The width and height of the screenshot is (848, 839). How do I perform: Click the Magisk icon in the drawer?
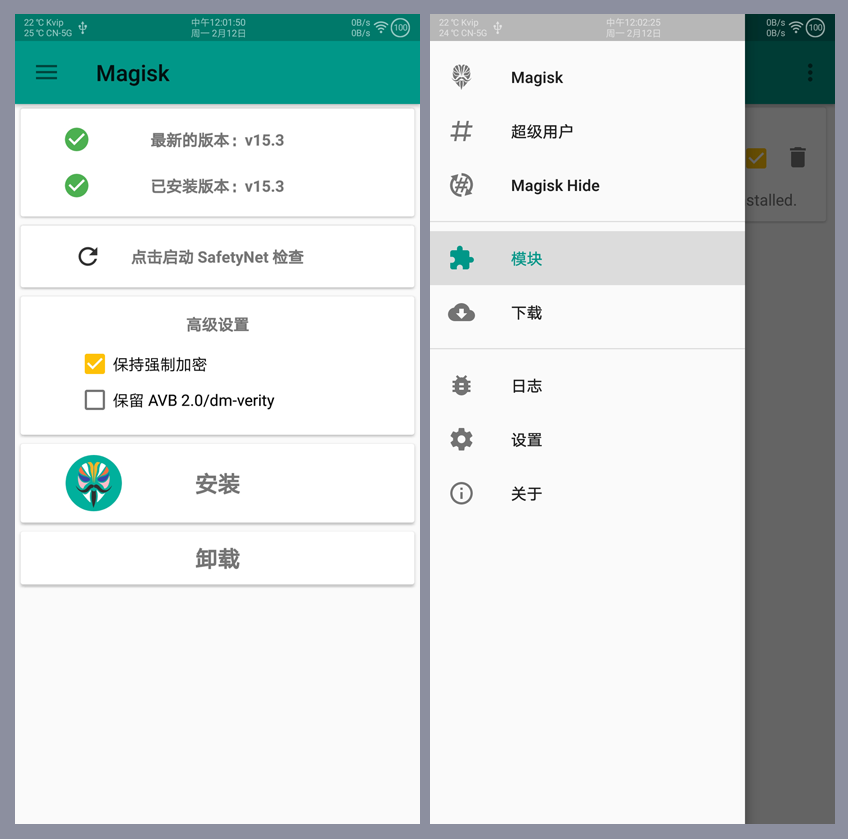[461, 77]
